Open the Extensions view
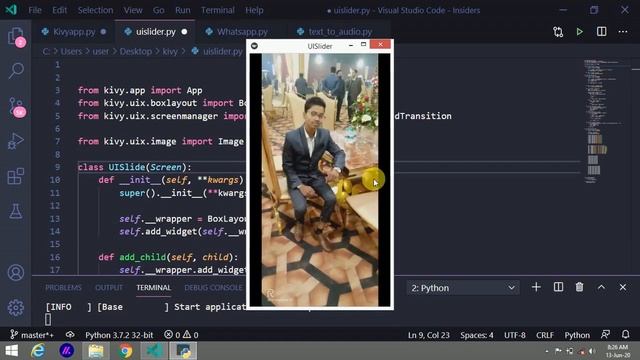Screen dimensions: 640x360 point(16,176)
